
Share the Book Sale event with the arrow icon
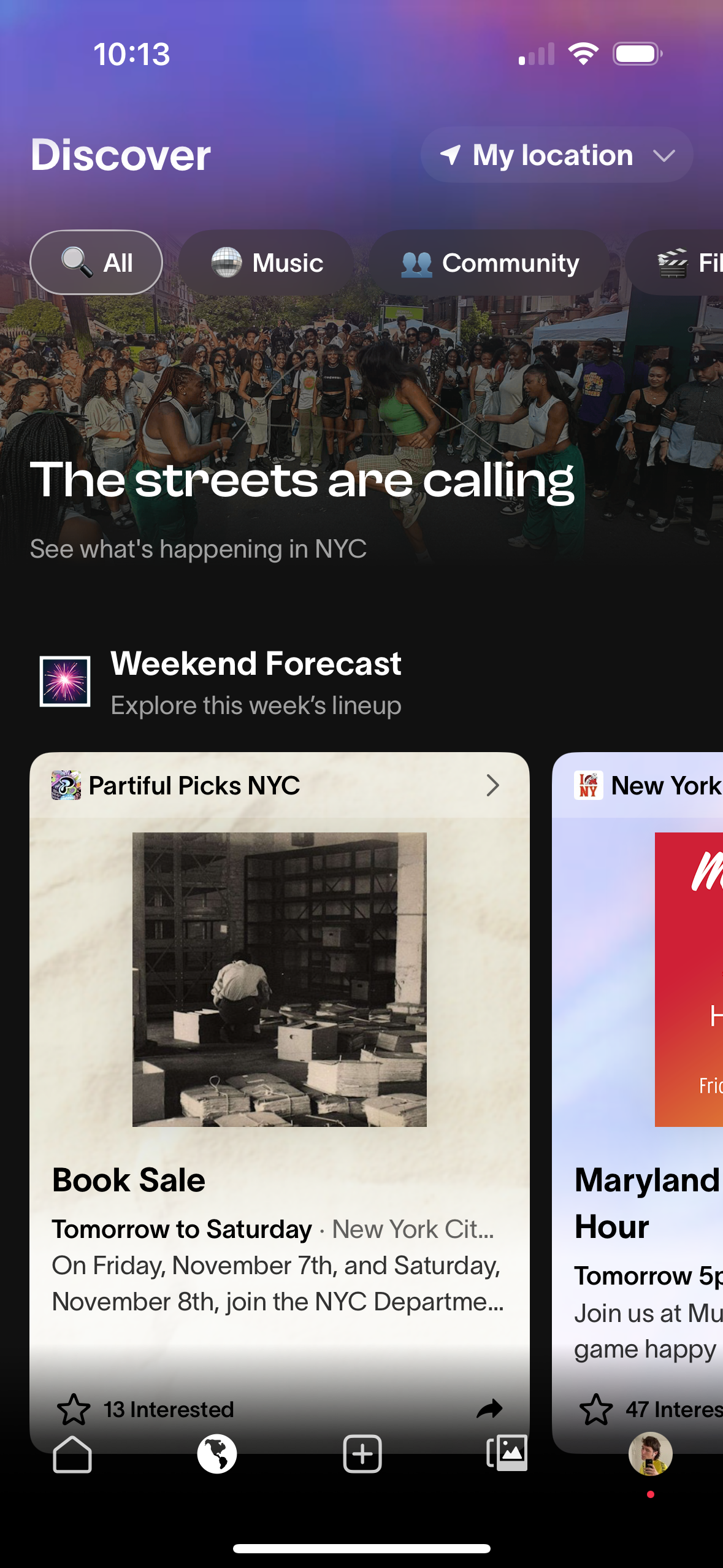tap(489, 1409)
